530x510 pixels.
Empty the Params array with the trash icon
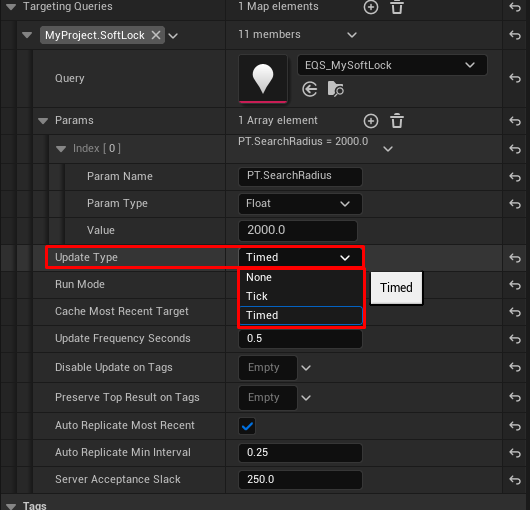pos(397,121)
